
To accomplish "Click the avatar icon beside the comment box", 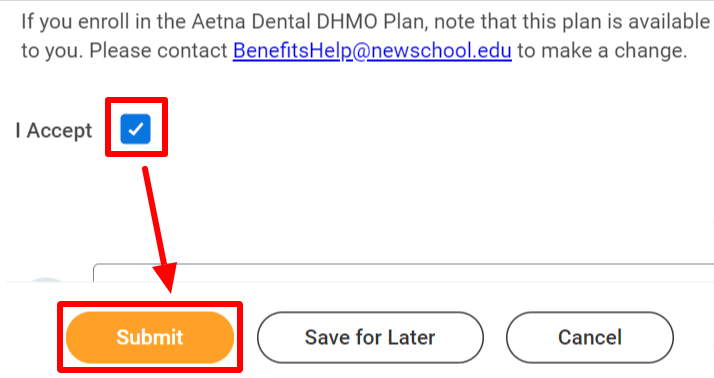I will 46,280.
